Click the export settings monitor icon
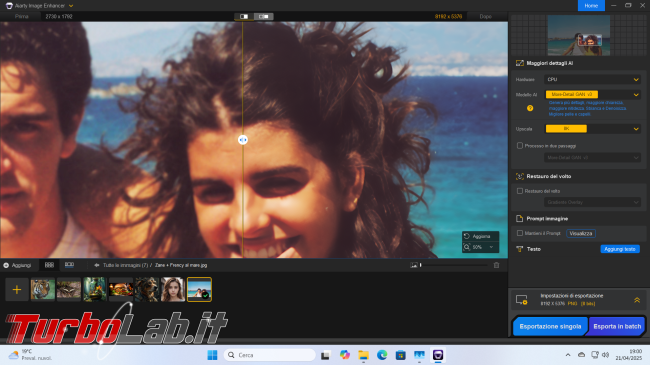The height and width of the screenshot is (365, 650). (x=522, y=300)
